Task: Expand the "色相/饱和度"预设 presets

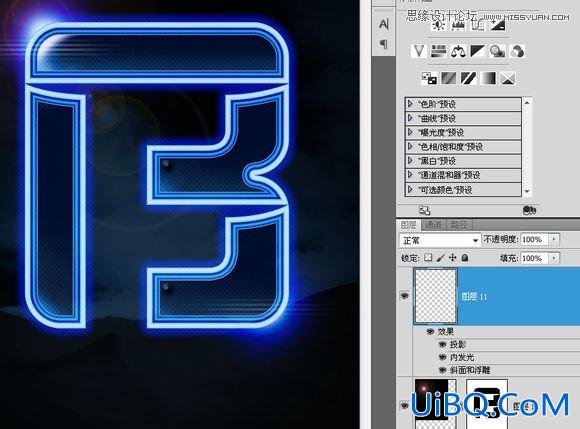Action: tap(410, 146)
